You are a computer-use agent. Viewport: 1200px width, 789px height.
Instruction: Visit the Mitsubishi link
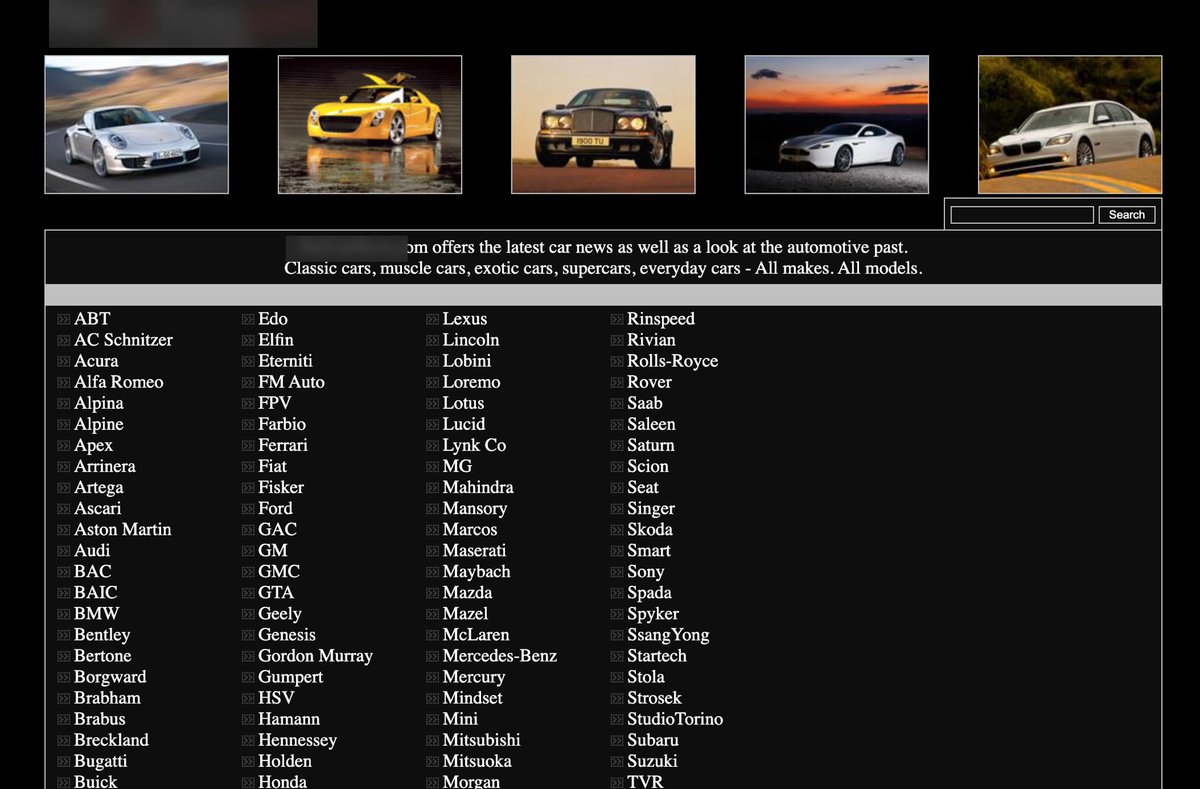482,739
